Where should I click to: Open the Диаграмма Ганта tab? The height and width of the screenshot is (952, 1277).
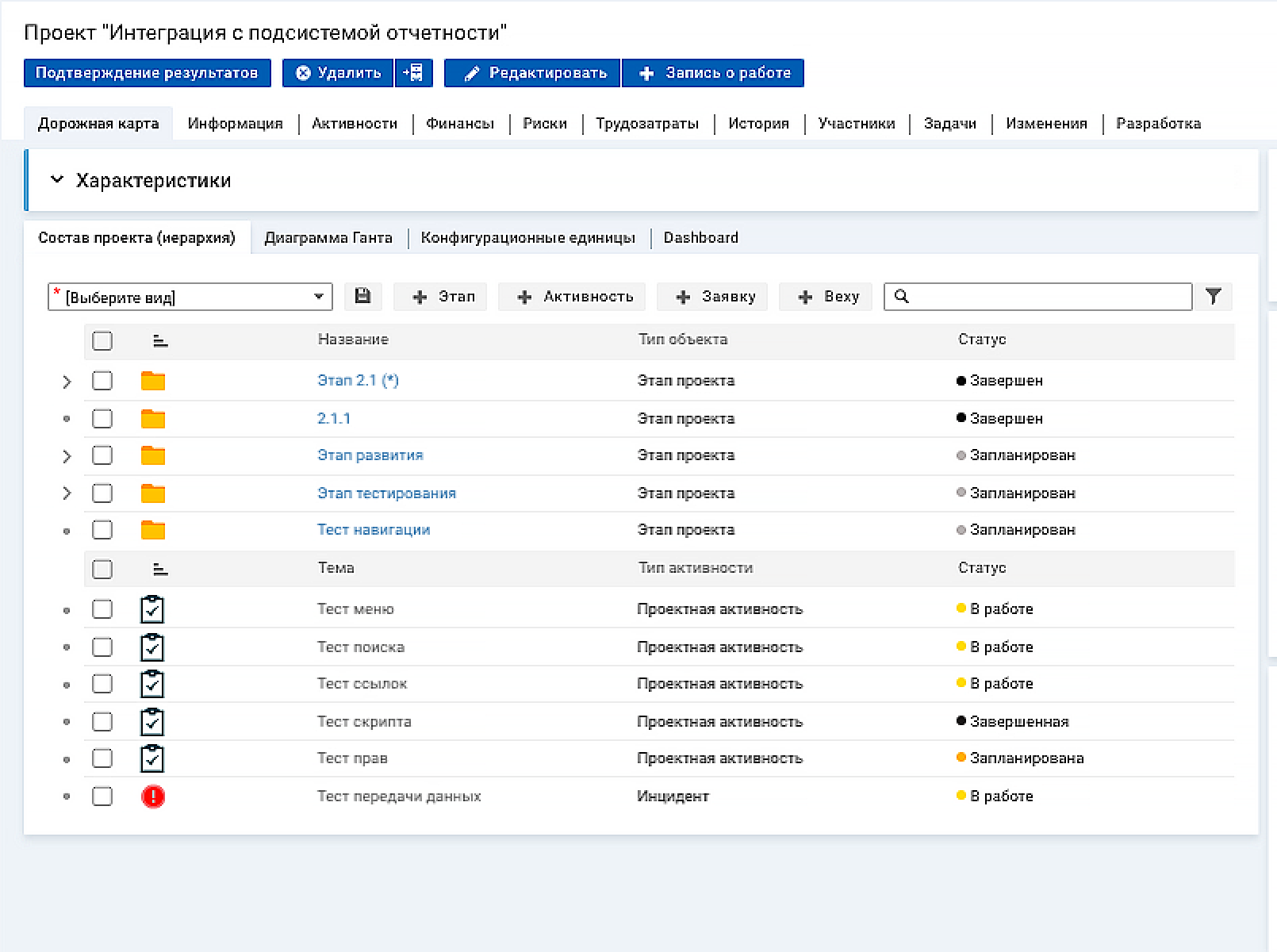pos(328,238)
